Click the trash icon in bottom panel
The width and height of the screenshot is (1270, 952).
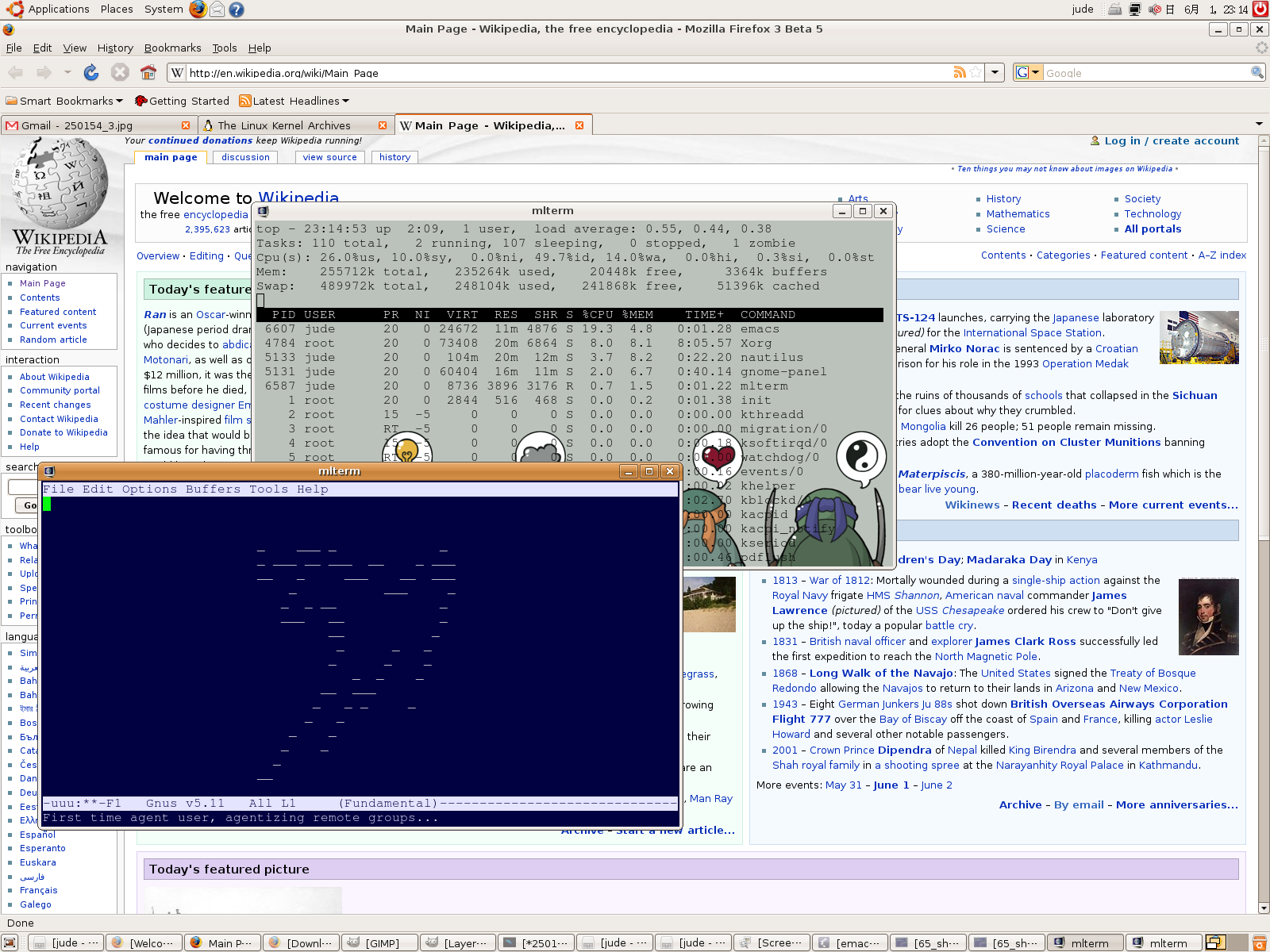1260,942
